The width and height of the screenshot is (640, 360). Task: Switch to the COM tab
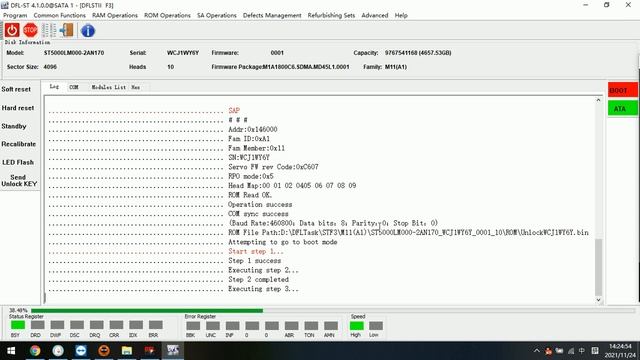coord(74,87)
